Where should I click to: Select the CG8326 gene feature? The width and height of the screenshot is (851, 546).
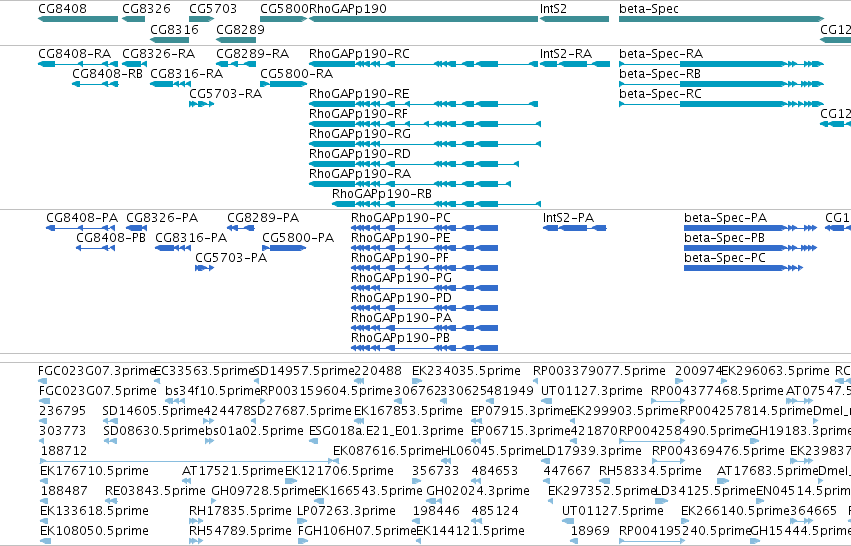point(134,19)
